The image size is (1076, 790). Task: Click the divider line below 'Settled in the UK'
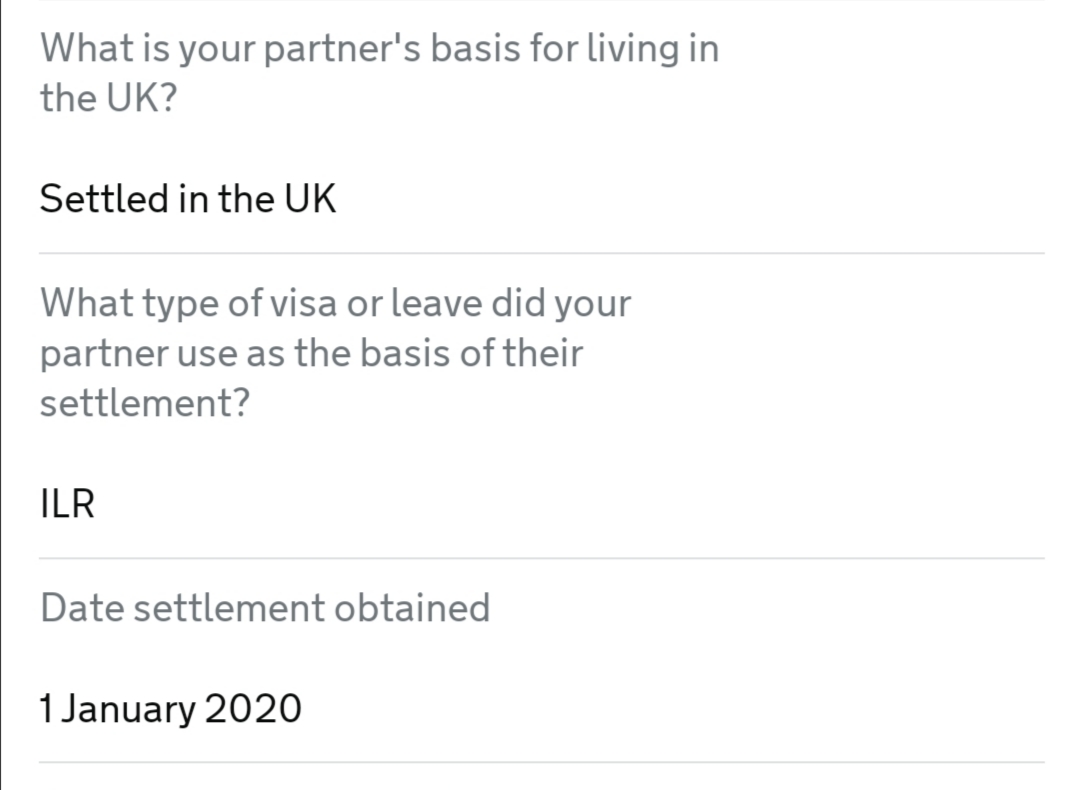pos(541,253)
